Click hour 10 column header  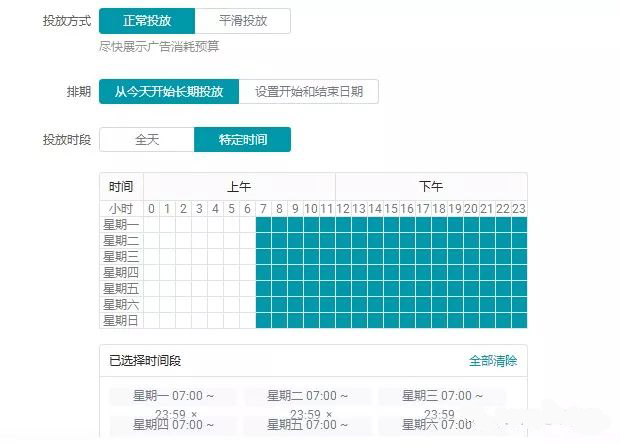[x=311, y=208]
